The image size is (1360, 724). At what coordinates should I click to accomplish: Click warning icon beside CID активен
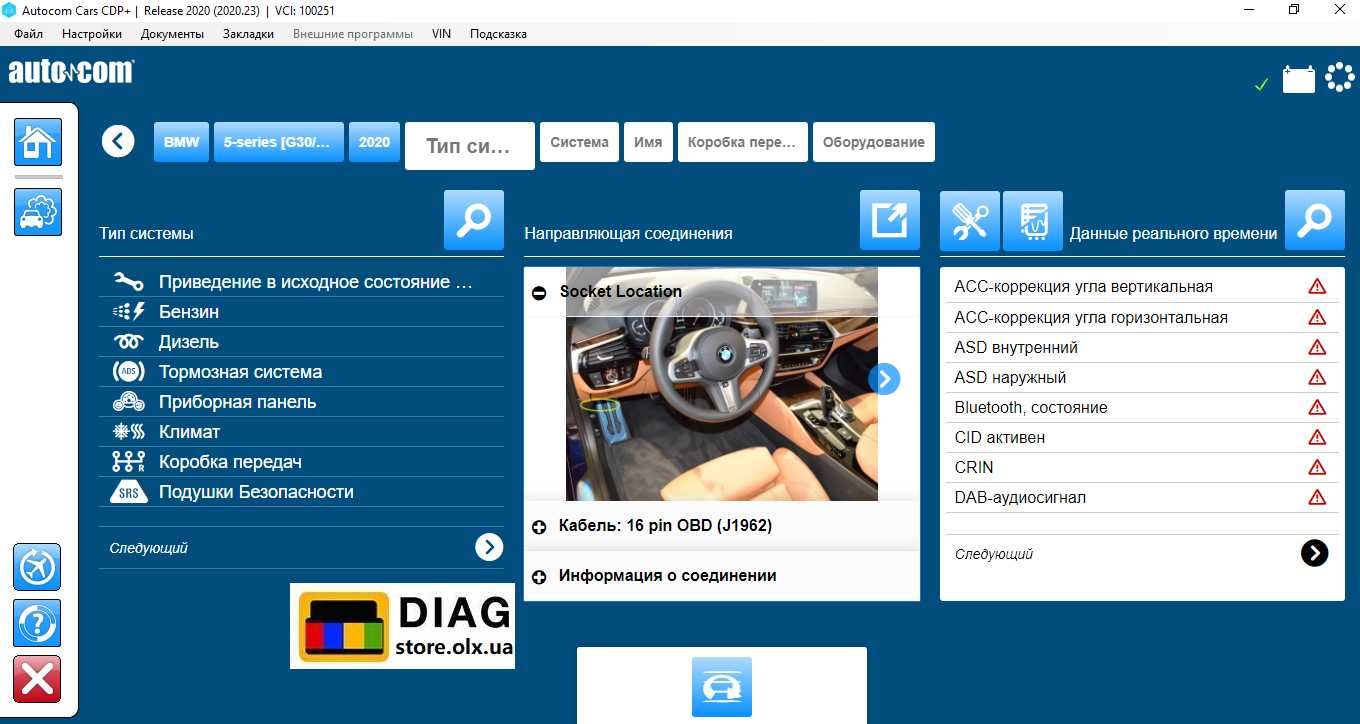pyautogui.click(x=1317, y=437)
